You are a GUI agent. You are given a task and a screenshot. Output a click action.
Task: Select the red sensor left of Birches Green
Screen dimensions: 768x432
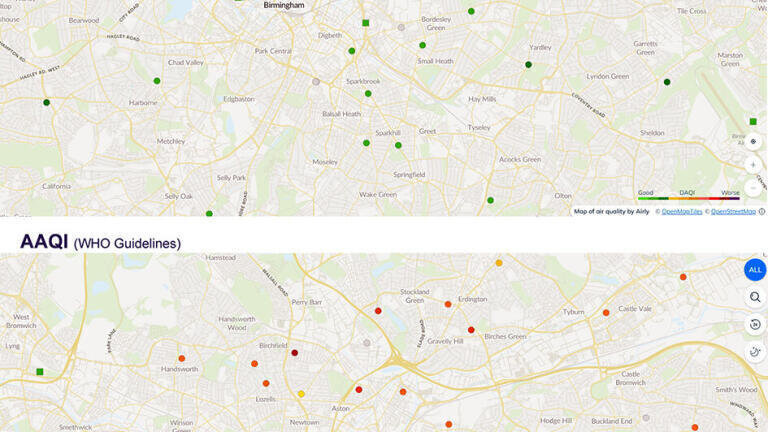[471, 330]
